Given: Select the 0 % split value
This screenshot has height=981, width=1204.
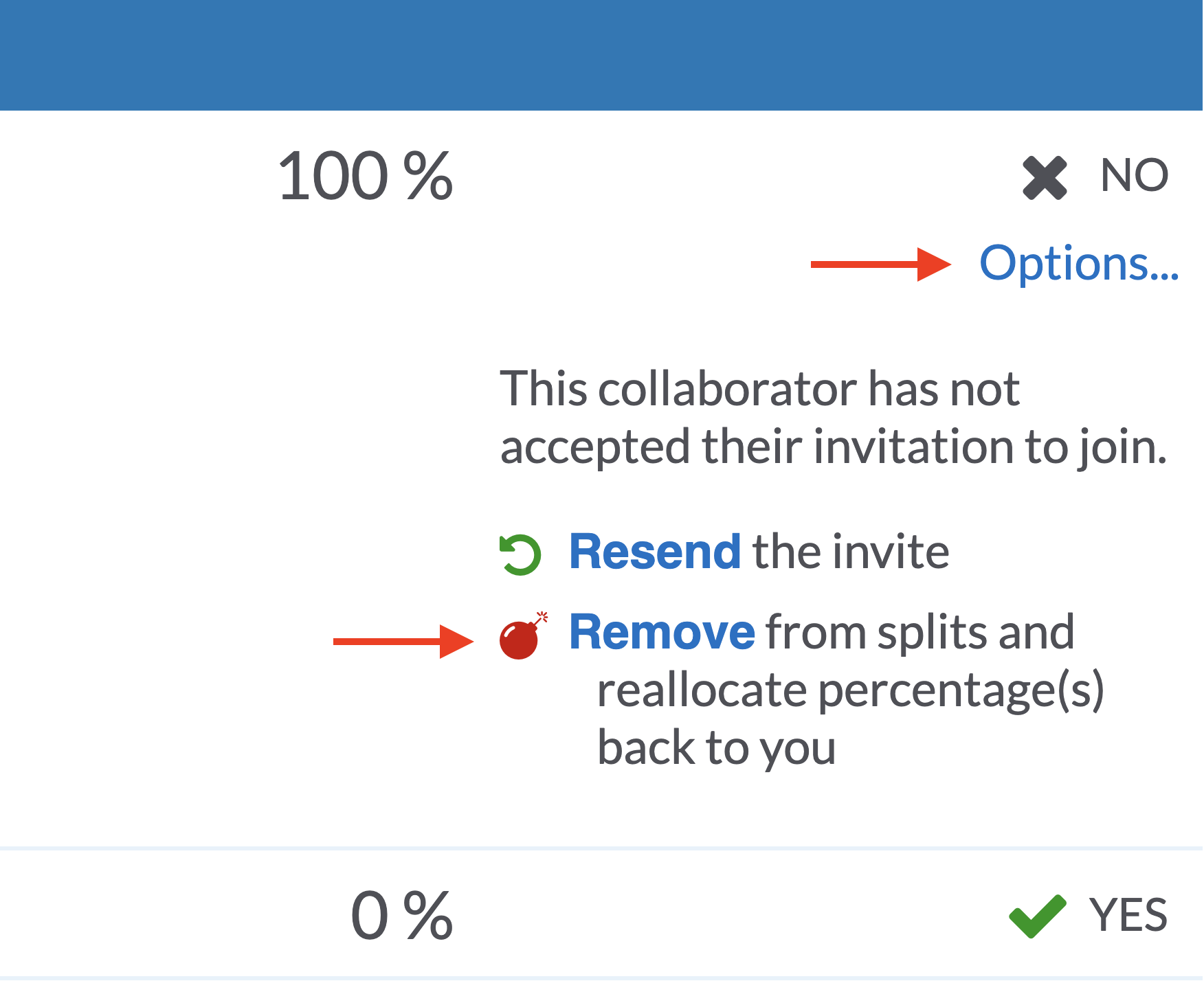Looking at the screenshot, I should pyautogui.click(x=401, y=916).
